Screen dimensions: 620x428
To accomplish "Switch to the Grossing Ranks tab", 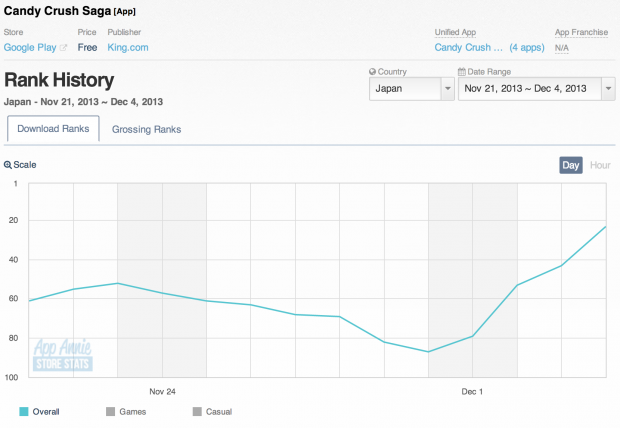I will (x=146, y=129).
